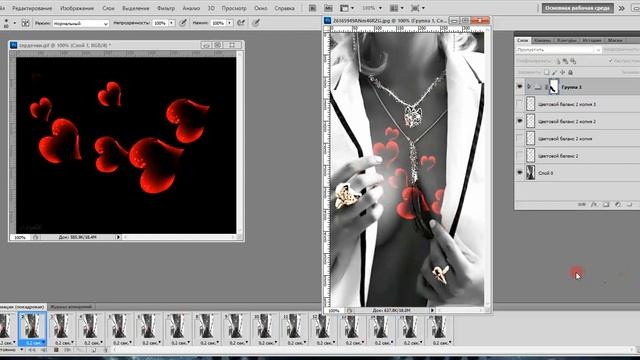The width and height of the screenshot is (640, 360).
Task: Open the looping options dropdown
Action: point(22,350)
